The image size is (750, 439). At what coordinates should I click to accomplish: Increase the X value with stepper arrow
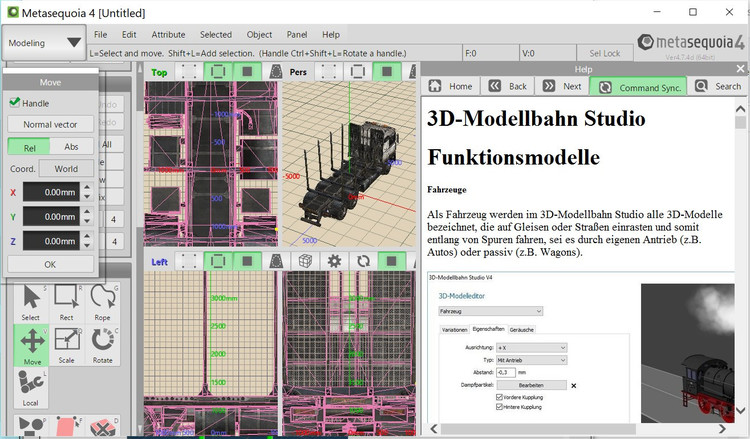point(88,187)
